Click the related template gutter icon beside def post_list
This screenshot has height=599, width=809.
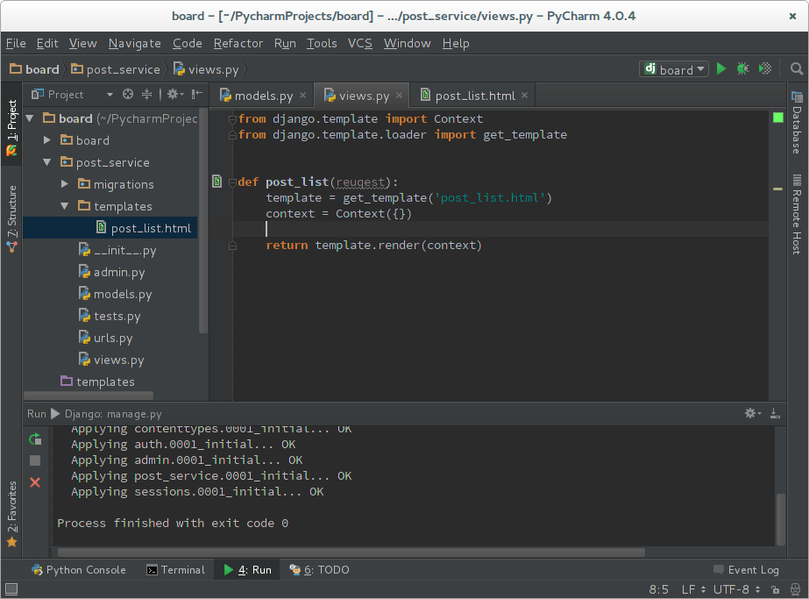tap(217, 181)
